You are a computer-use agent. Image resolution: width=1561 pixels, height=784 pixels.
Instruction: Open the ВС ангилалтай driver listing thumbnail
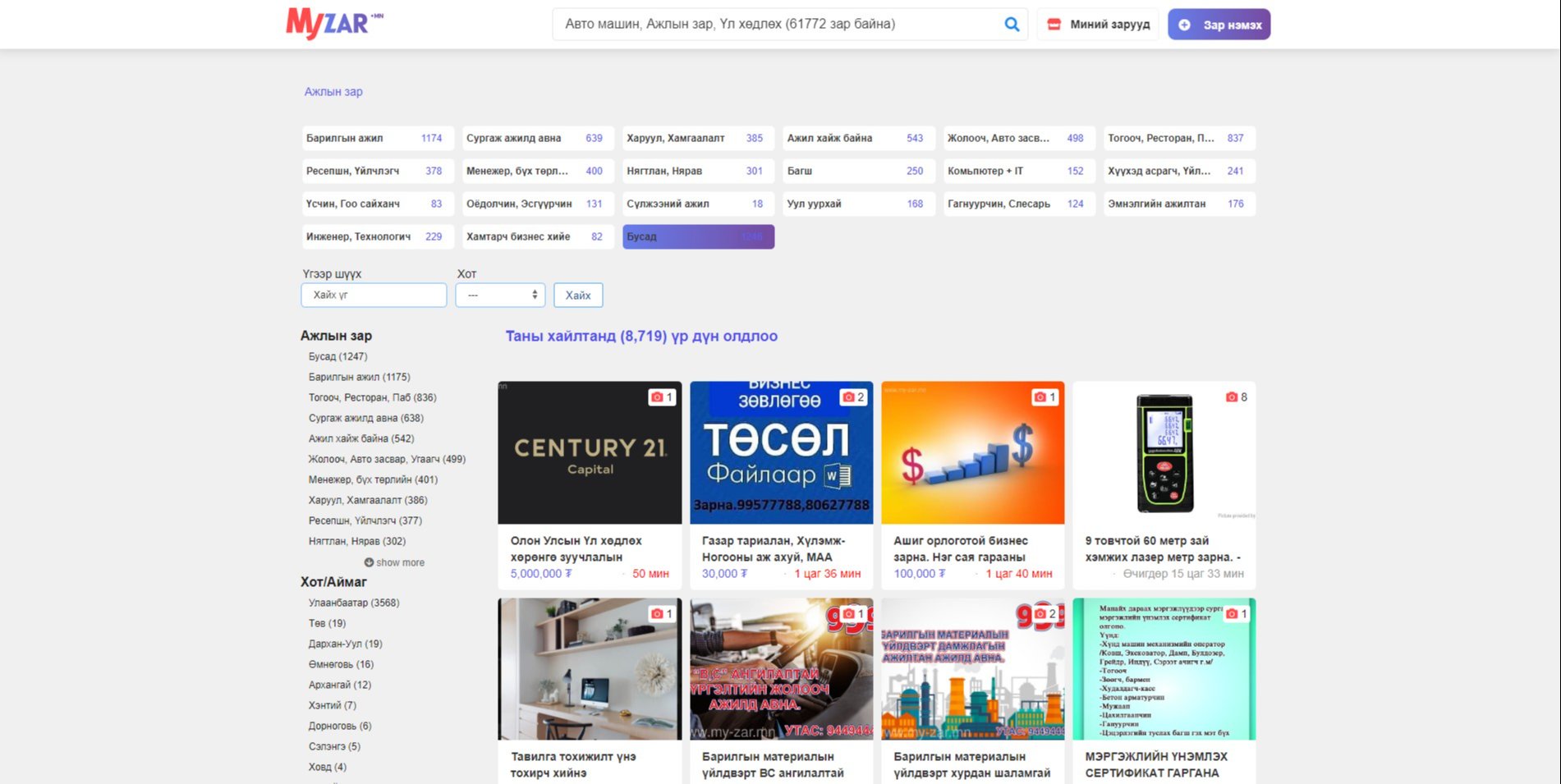pyautogui.click(x=781, y=669)
